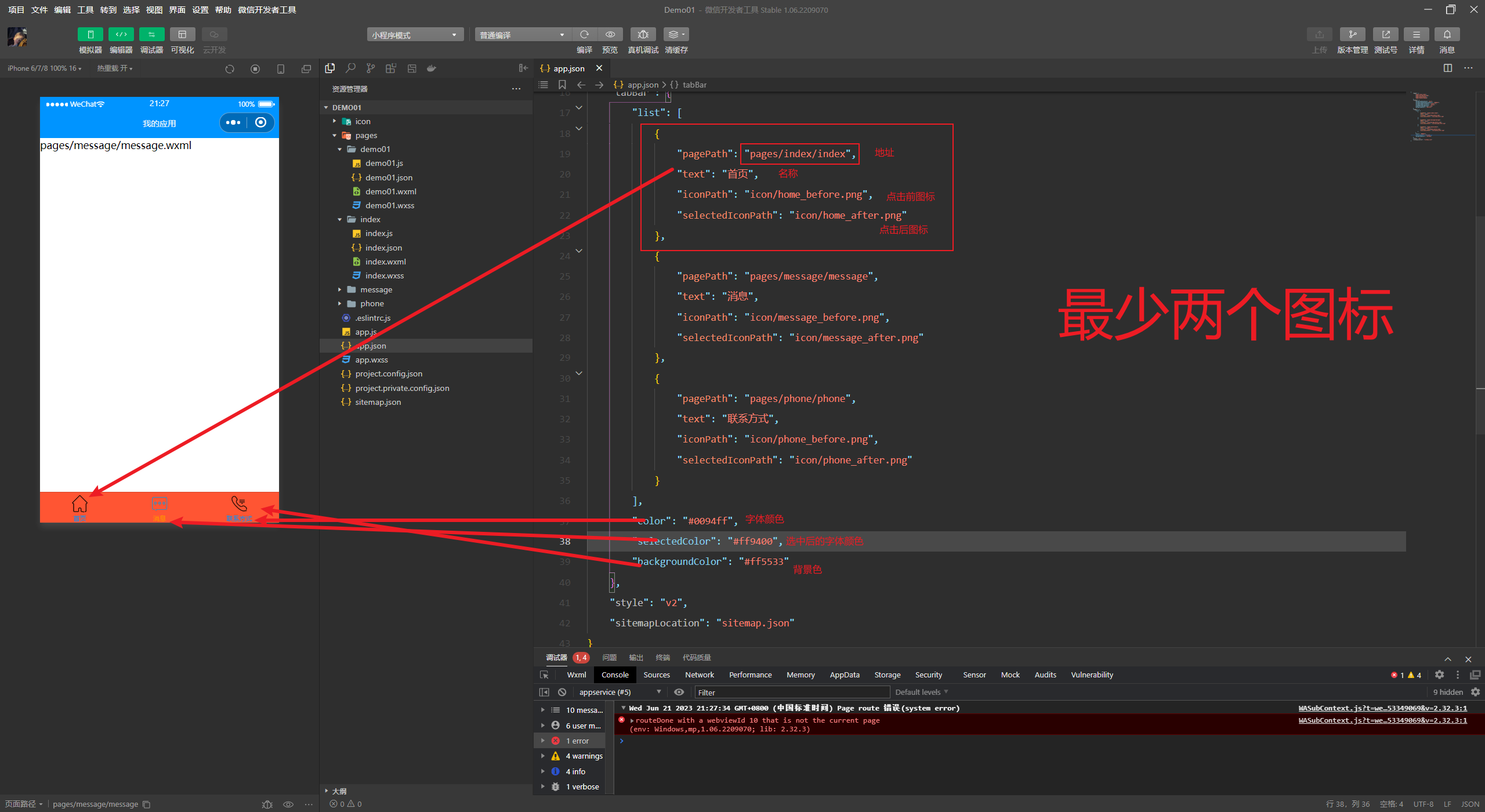This screenshot has height=812, width=1485.
Task: Expand the 1 error console group
Action: tap(542, 741)
